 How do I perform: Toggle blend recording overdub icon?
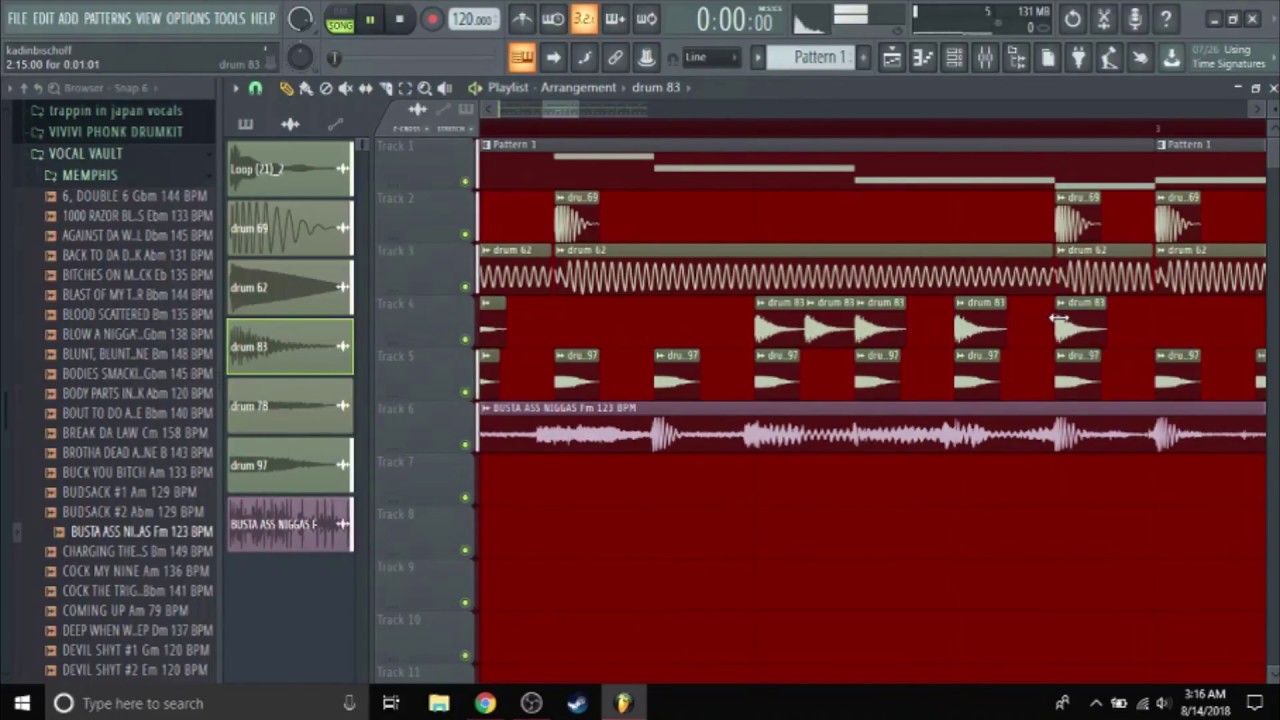tap(615, 18)
